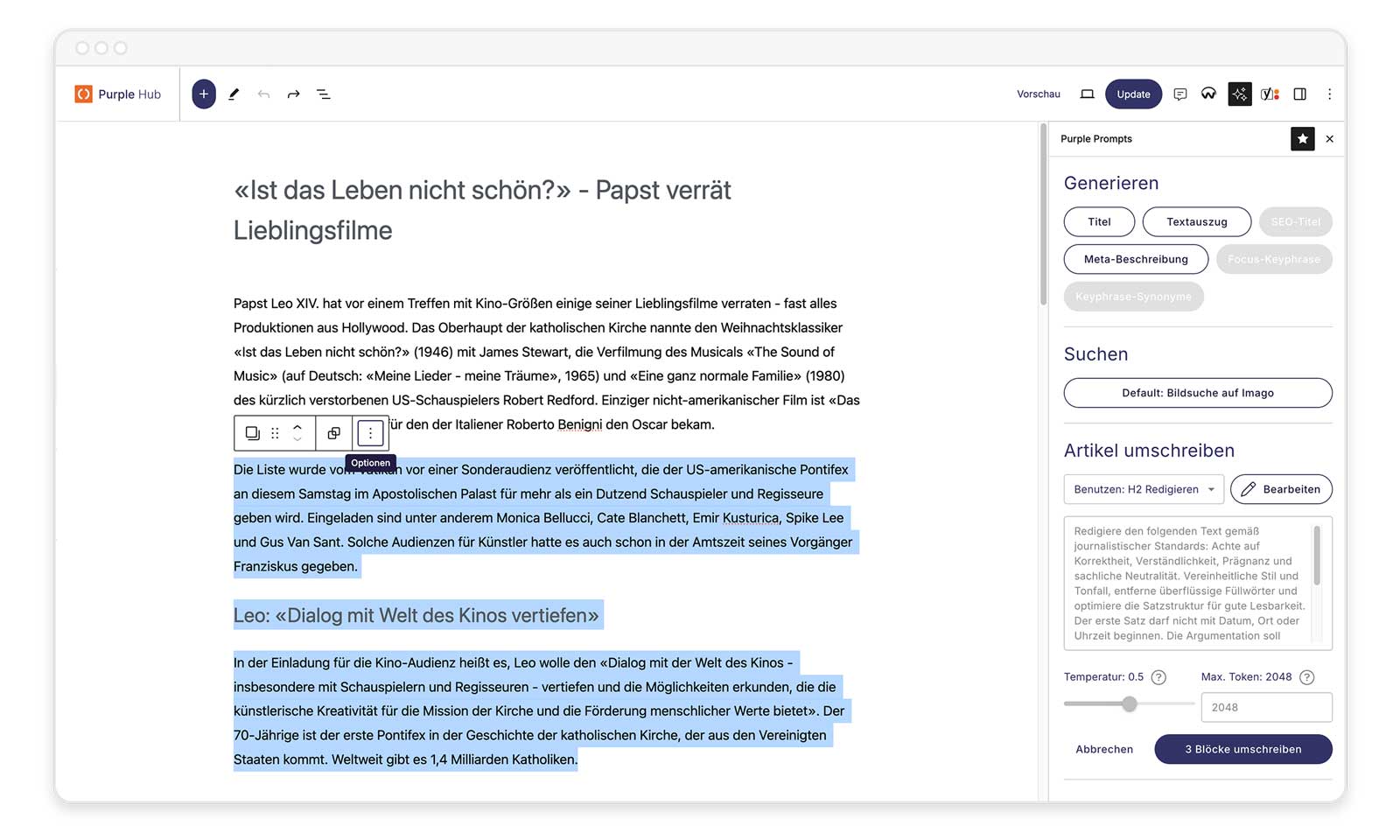Click the Keyphrase-Synonyme pill
This screenshot has height=840, width=1400.
pos(1133,297)
